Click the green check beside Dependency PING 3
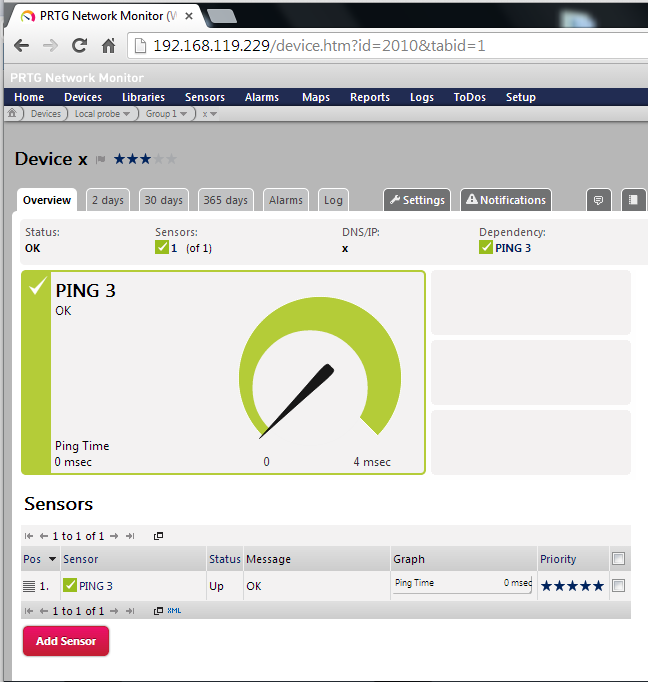This screenshot has height=682, width=648. pyautogui.click(x=485, y=247)
